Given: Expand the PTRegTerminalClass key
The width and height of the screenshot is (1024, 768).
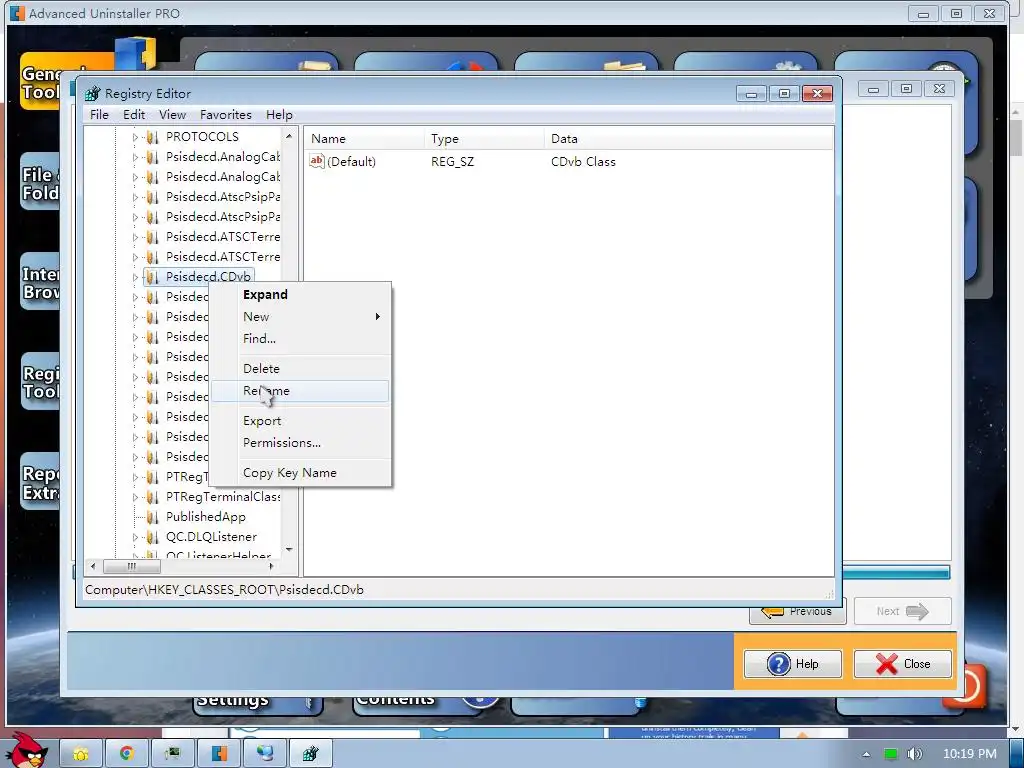Looking at the screenshot, I should pos(135,497).
